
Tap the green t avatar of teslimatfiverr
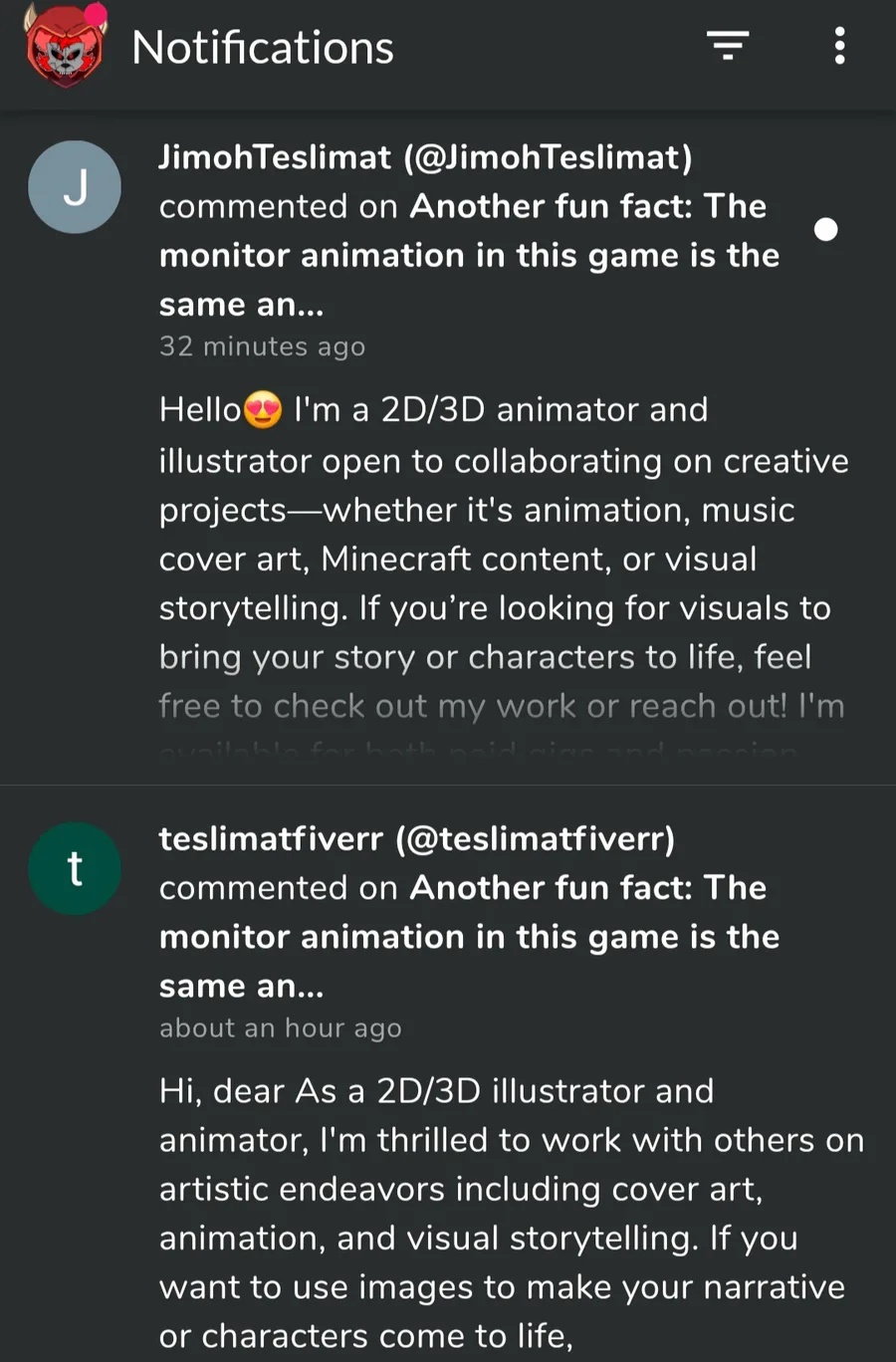(75, 869)
